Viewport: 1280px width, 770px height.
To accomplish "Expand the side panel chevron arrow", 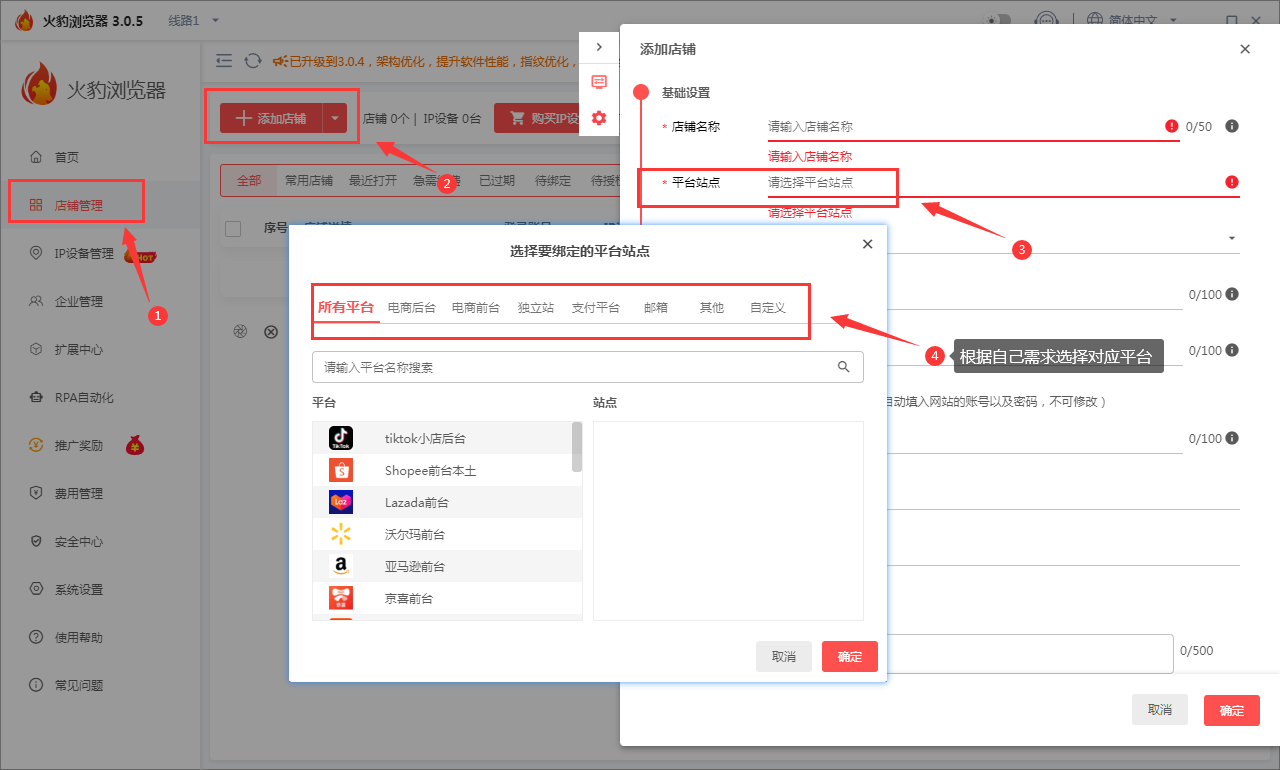I will click(599, 47).
